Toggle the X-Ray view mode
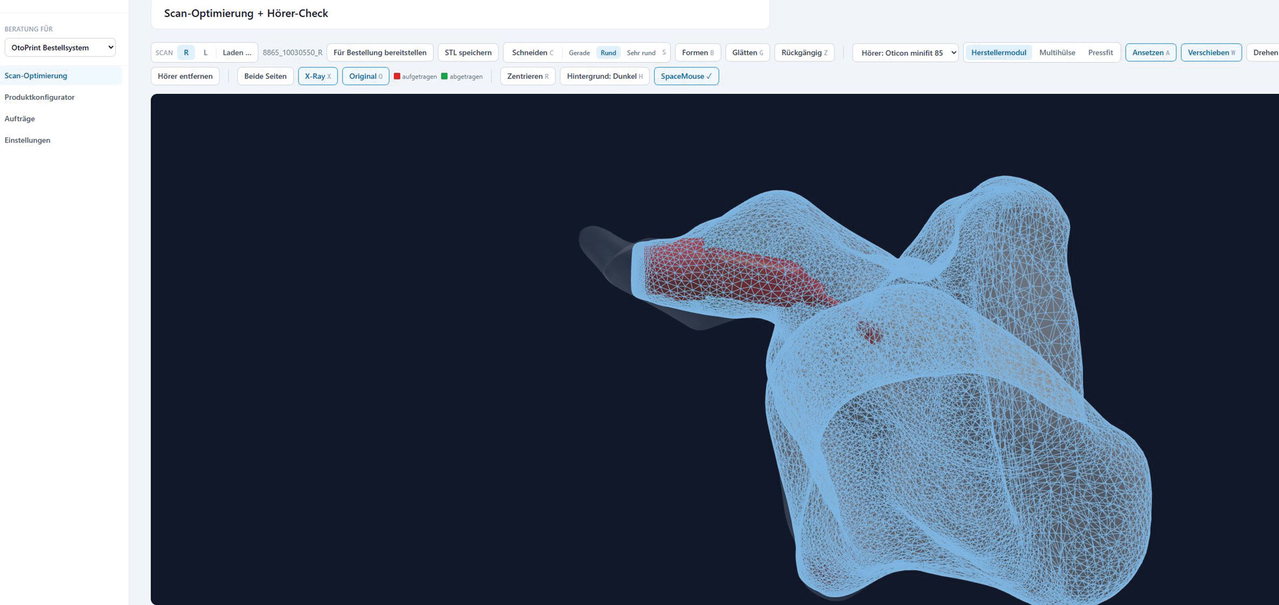The width and height of the screenshot is (1279, 605). click(318, 76)
